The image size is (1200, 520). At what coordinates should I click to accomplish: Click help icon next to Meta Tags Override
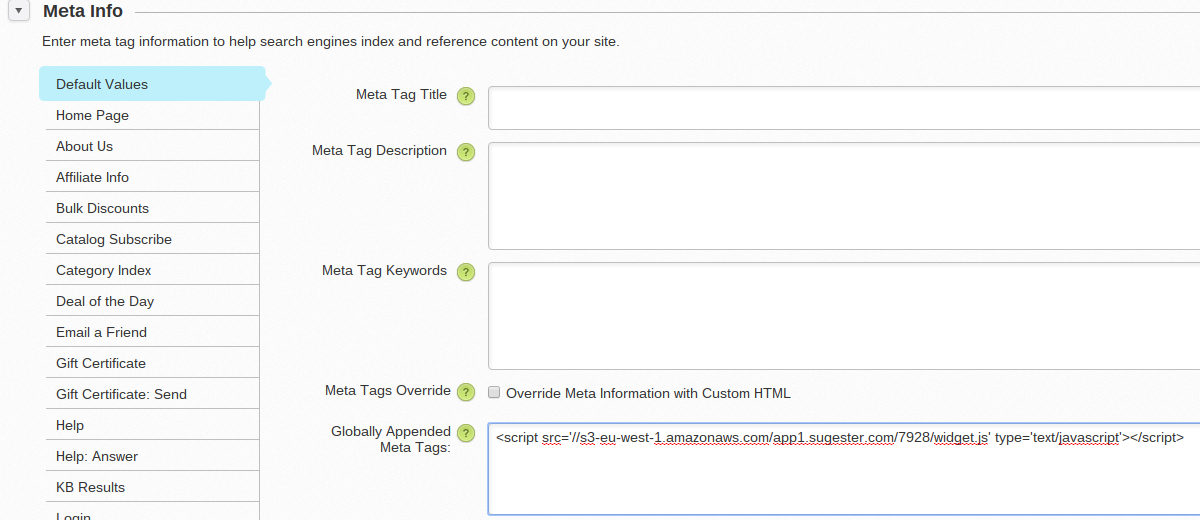(x=465, y=392)
